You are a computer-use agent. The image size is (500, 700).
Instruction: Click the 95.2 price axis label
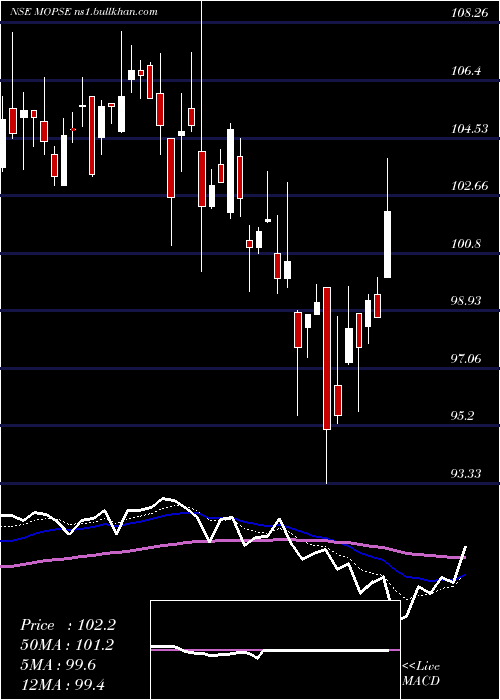tap(462, 416)
